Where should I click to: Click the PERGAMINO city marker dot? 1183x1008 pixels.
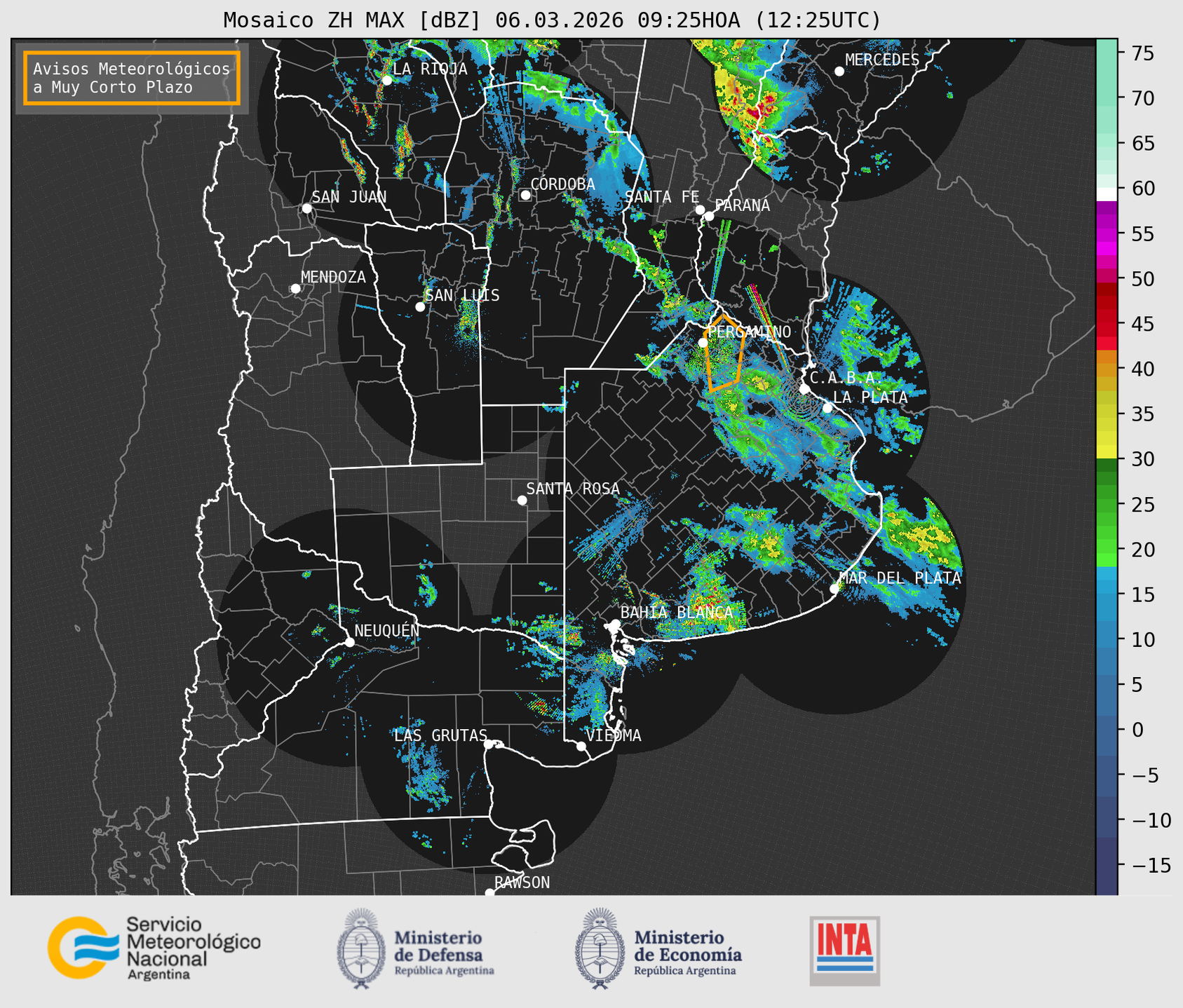[x=703, y=343]
